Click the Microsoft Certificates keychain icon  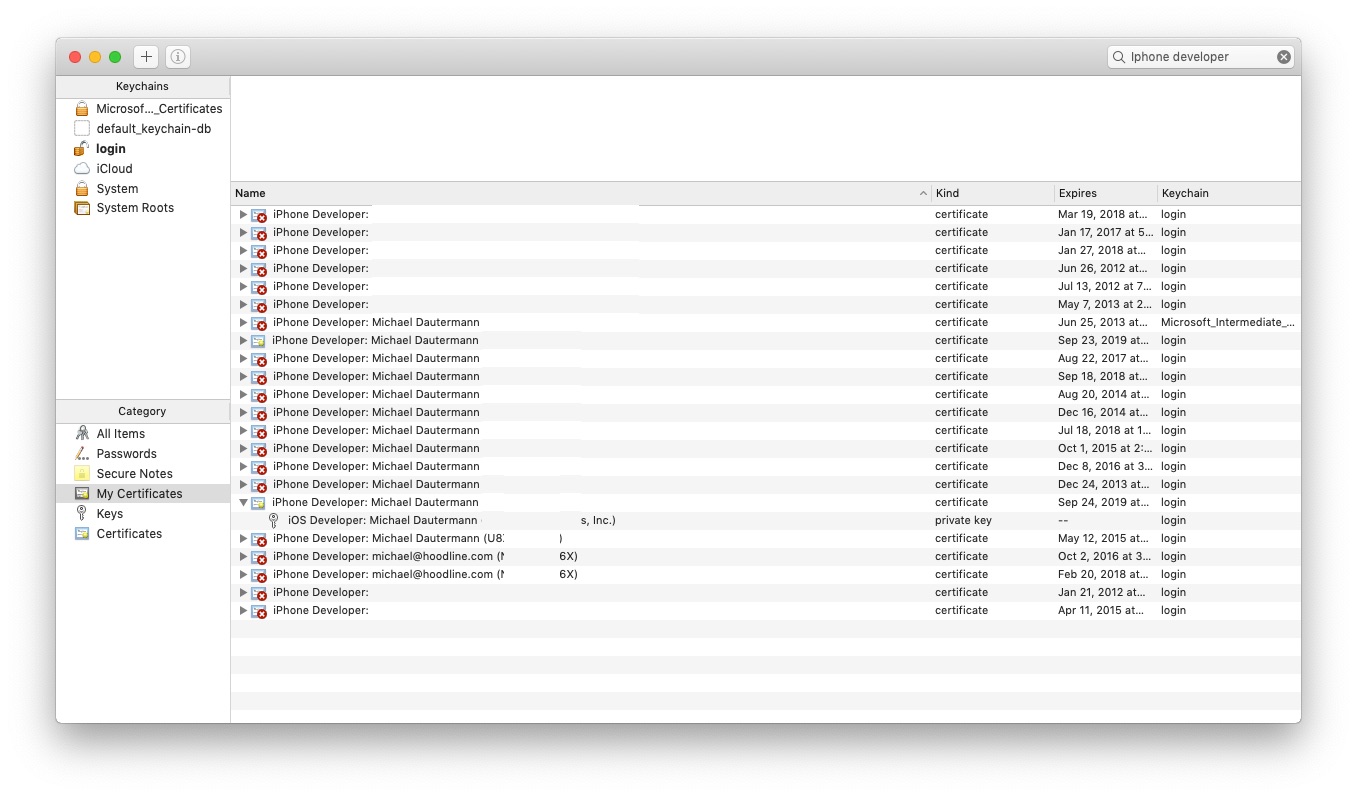click(83, 108)
